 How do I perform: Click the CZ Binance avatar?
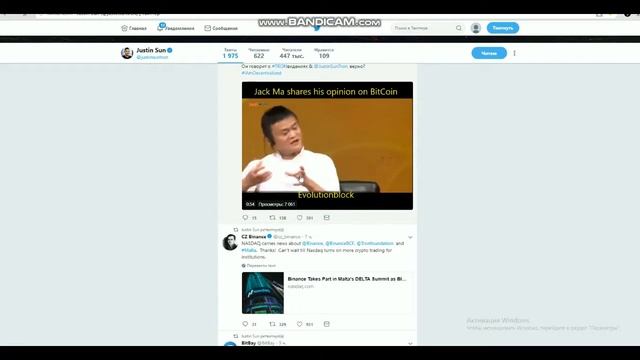click(x=230, y=242)
